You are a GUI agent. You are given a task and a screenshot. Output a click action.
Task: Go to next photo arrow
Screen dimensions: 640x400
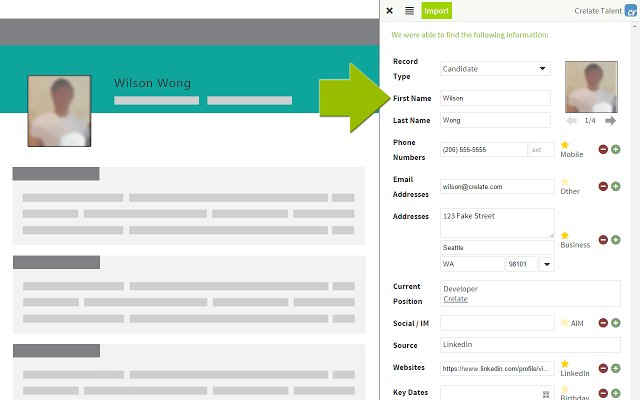(611, 120)
